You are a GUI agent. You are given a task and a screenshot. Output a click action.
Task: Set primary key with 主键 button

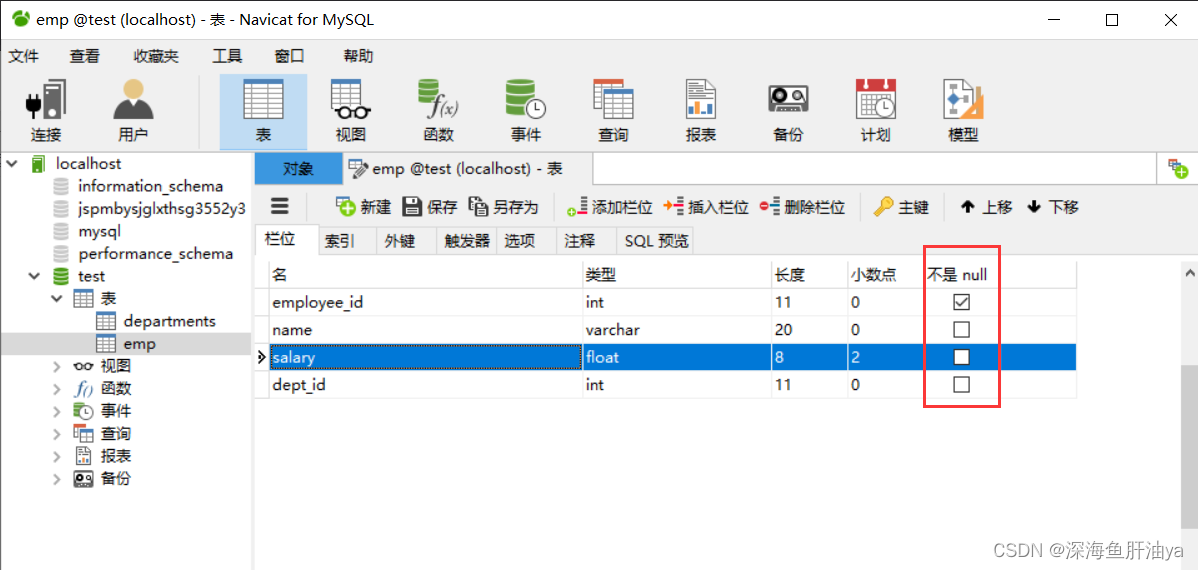tap(902, 206)
